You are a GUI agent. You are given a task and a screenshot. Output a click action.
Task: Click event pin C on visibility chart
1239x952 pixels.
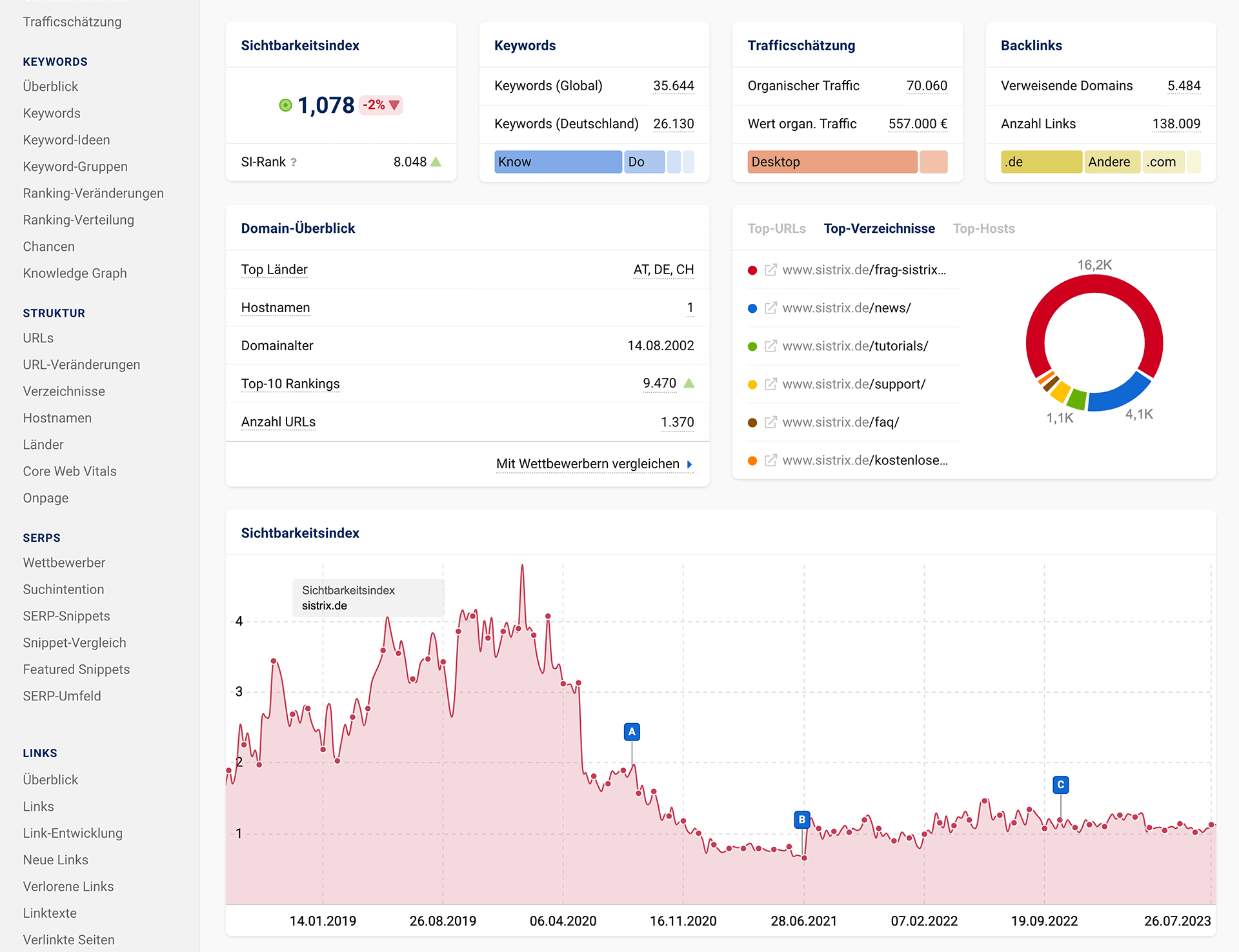[1060, 784]
